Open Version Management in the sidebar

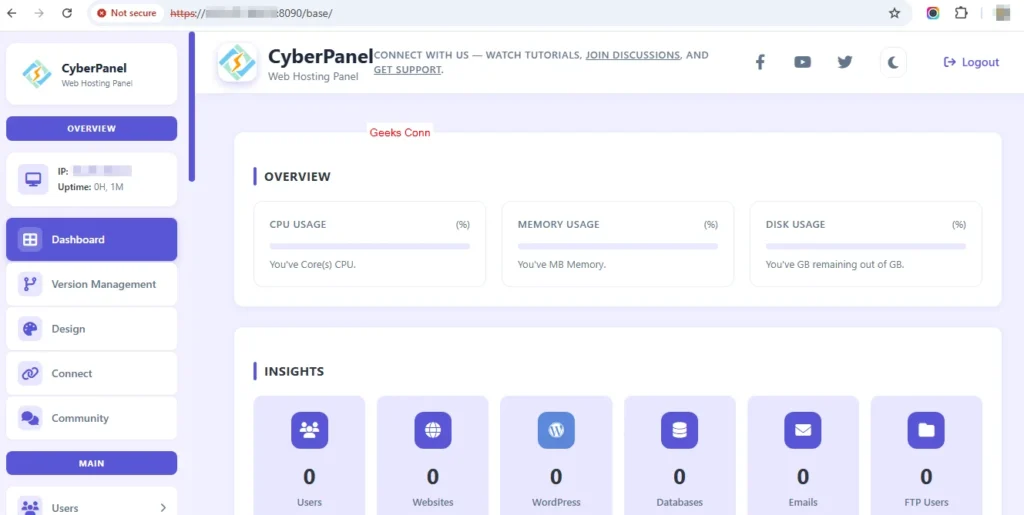(x=91, y=284)
